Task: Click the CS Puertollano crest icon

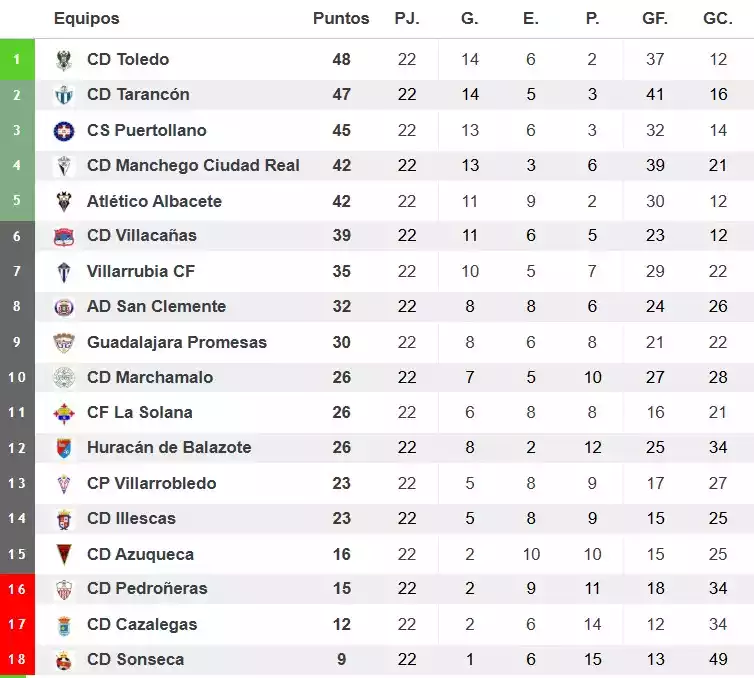Action: click(64, 130)
